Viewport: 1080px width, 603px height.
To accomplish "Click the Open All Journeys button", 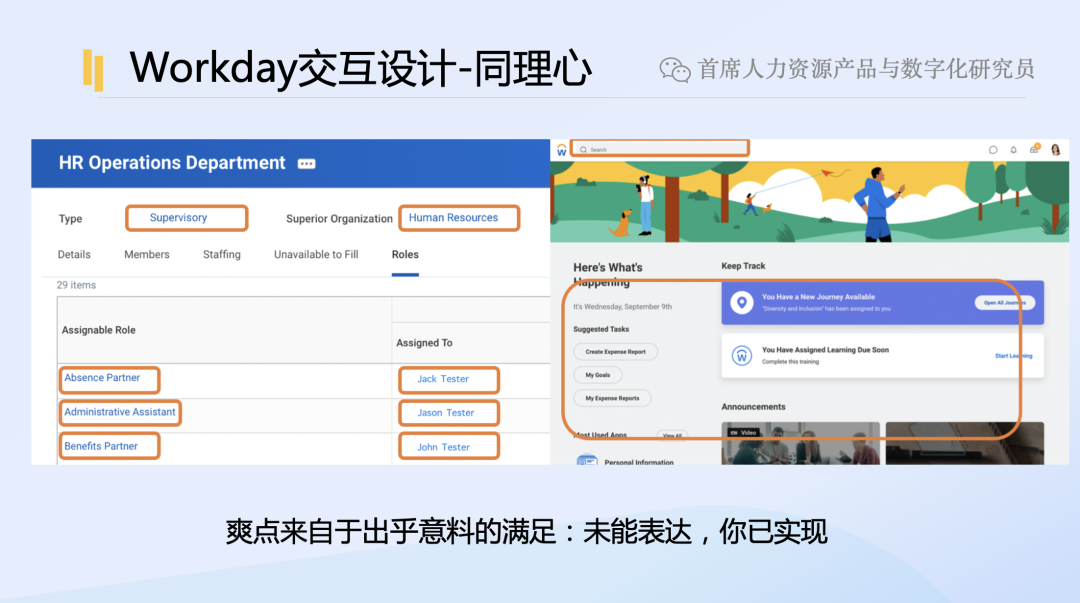I will (1005, 303).
